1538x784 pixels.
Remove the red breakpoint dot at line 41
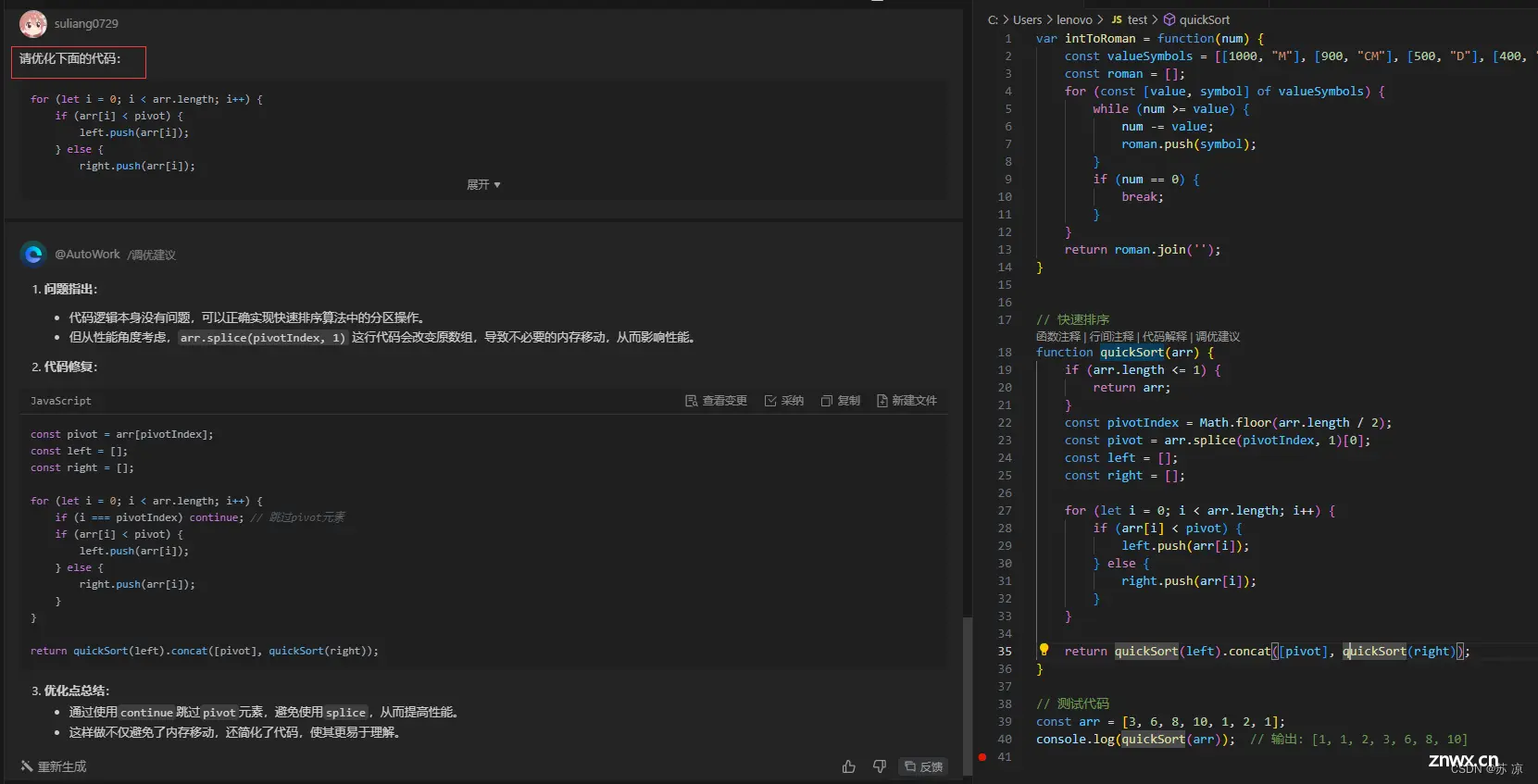coord(982,757)
